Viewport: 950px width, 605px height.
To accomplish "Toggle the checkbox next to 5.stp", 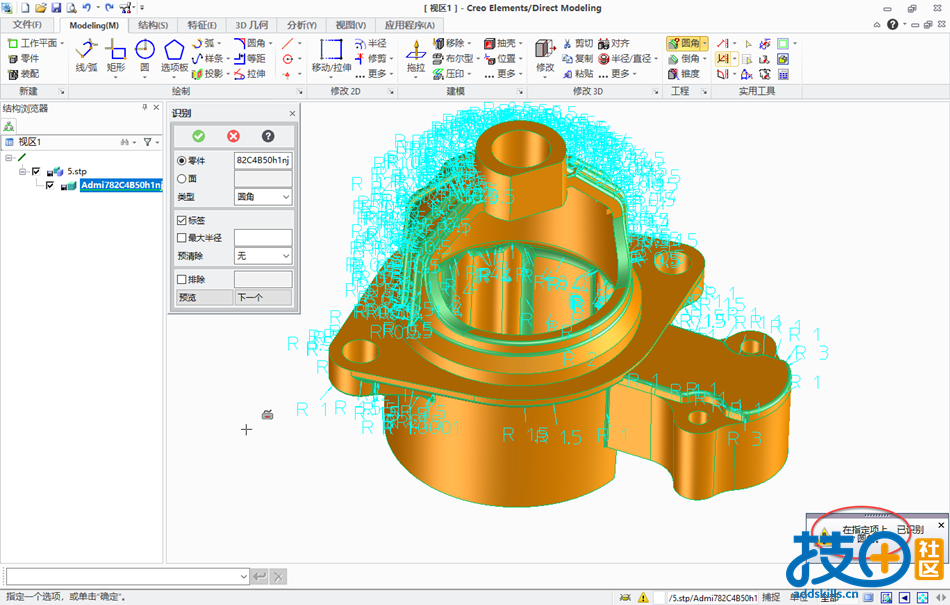I will tap(36, 171).
